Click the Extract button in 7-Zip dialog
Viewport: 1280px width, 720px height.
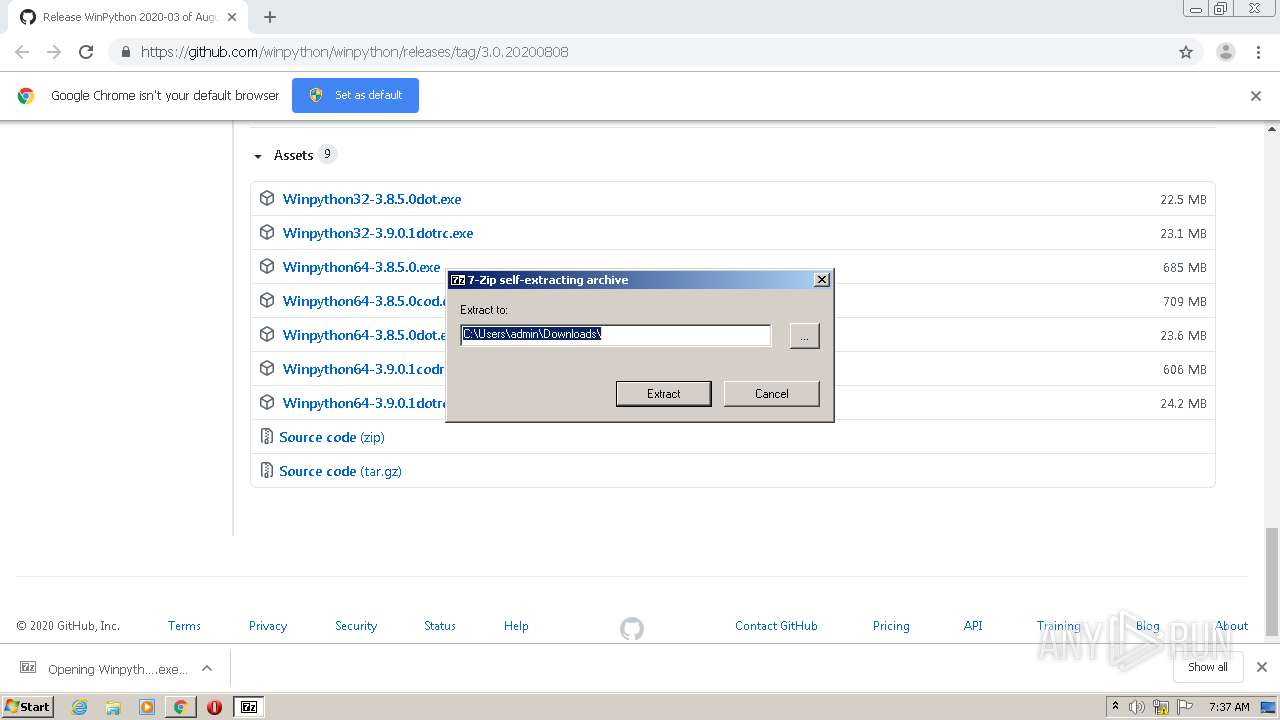[x=663, y=394]
